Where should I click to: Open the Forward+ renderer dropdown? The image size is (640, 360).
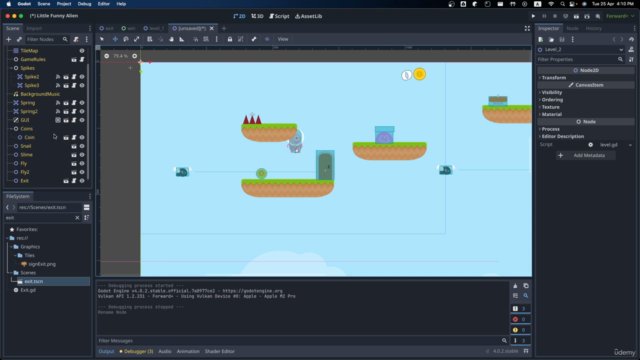[x=620, y=16]
